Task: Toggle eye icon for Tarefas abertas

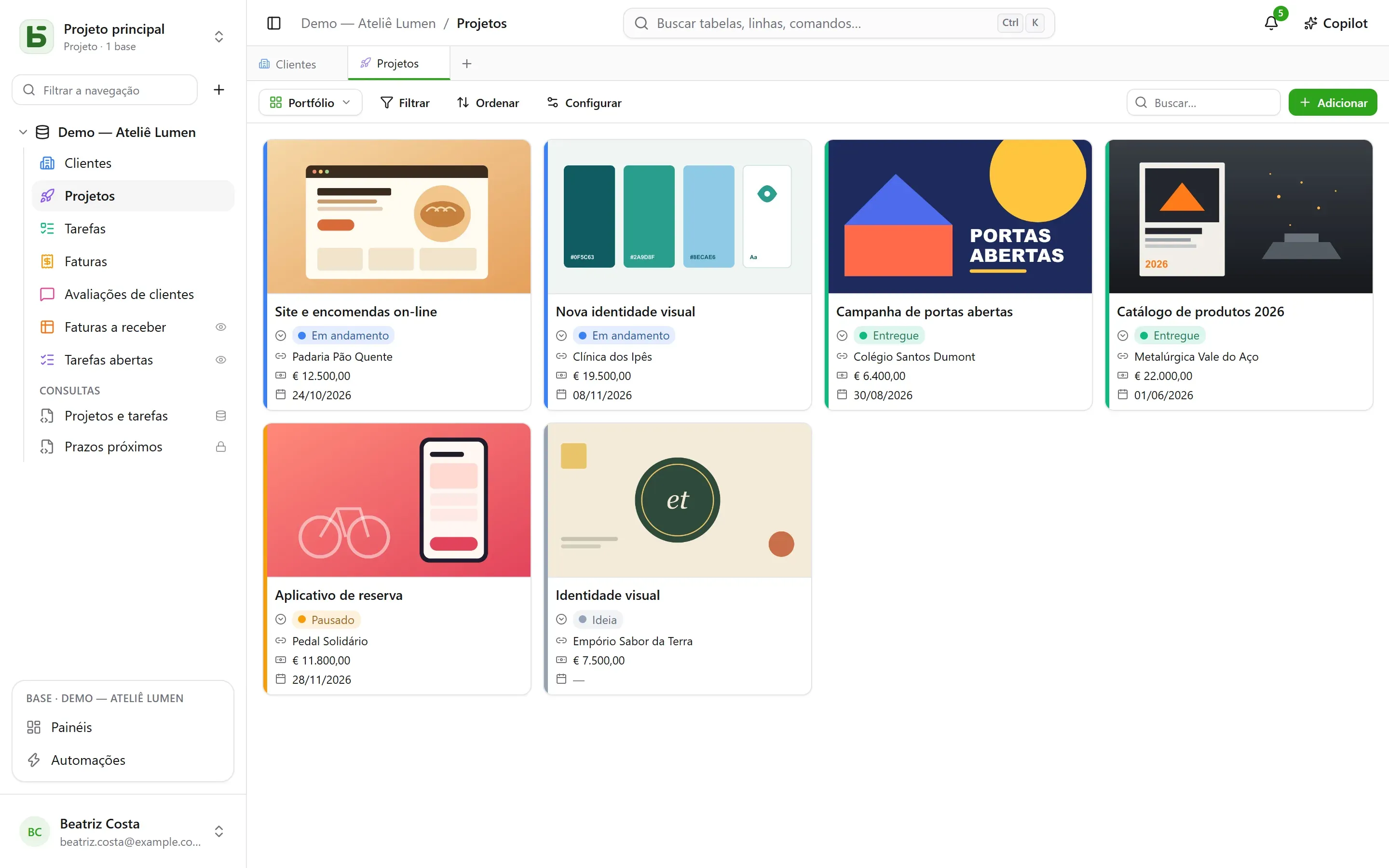Action: [x=220, y=359]
